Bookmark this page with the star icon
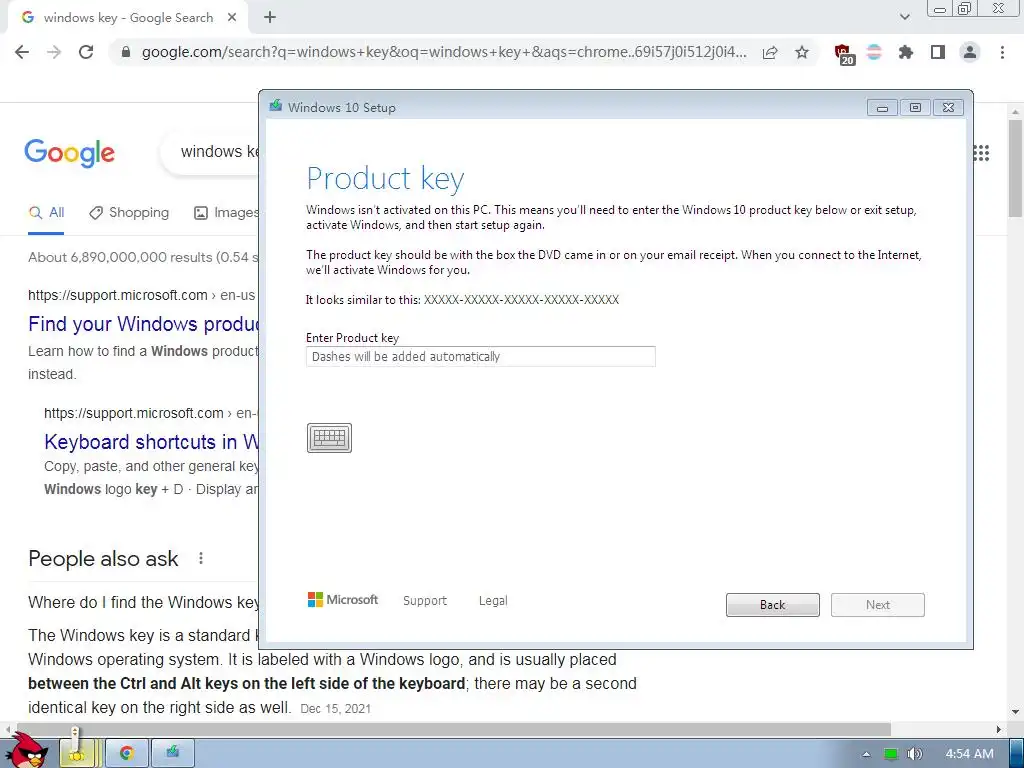 coord(802,52)
